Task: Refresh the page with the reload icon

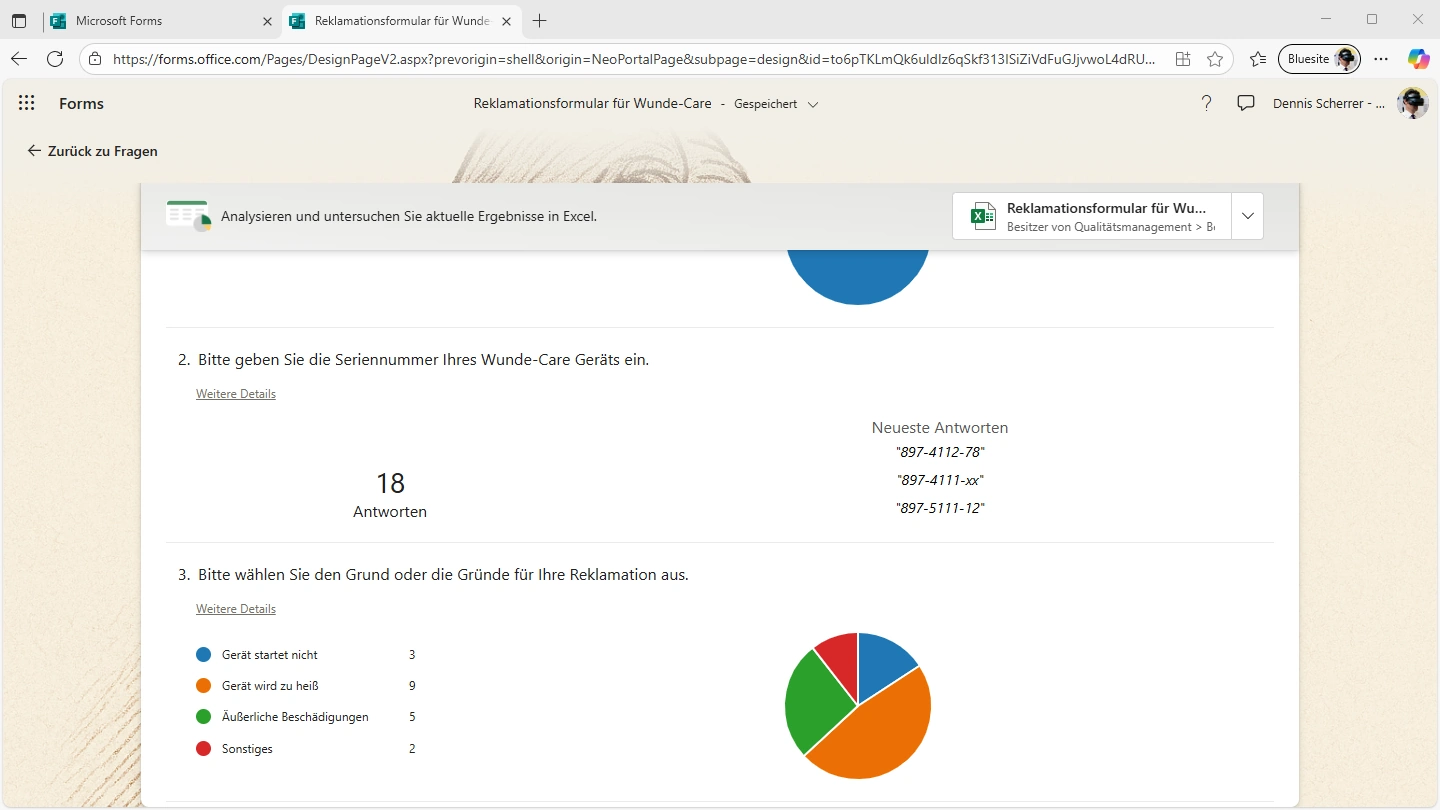Action: tap(55, 59)
